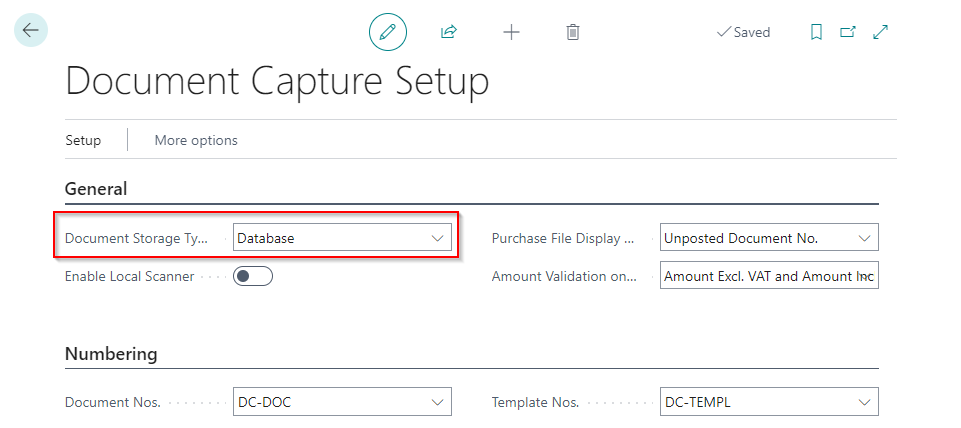This screenshot has width=961, height=428.
Task: Click the plus icon to create new
Action: click(x=511, y=32)
